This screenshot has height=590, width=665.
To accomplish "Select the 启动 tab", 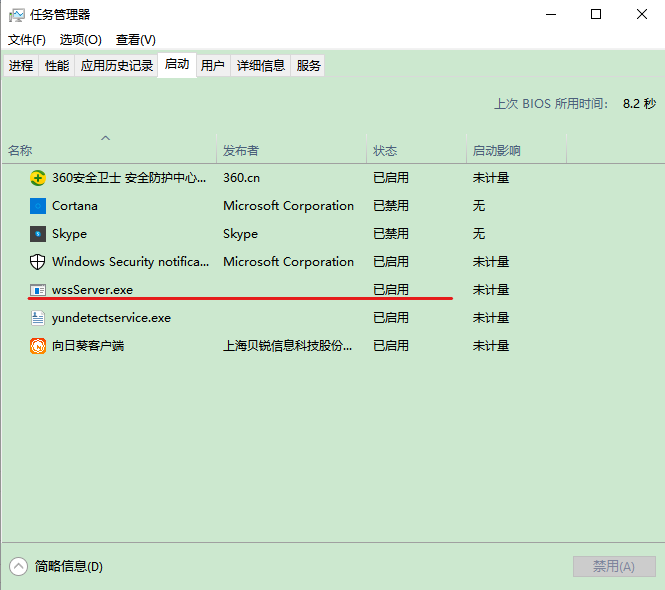I will (177, 64).
